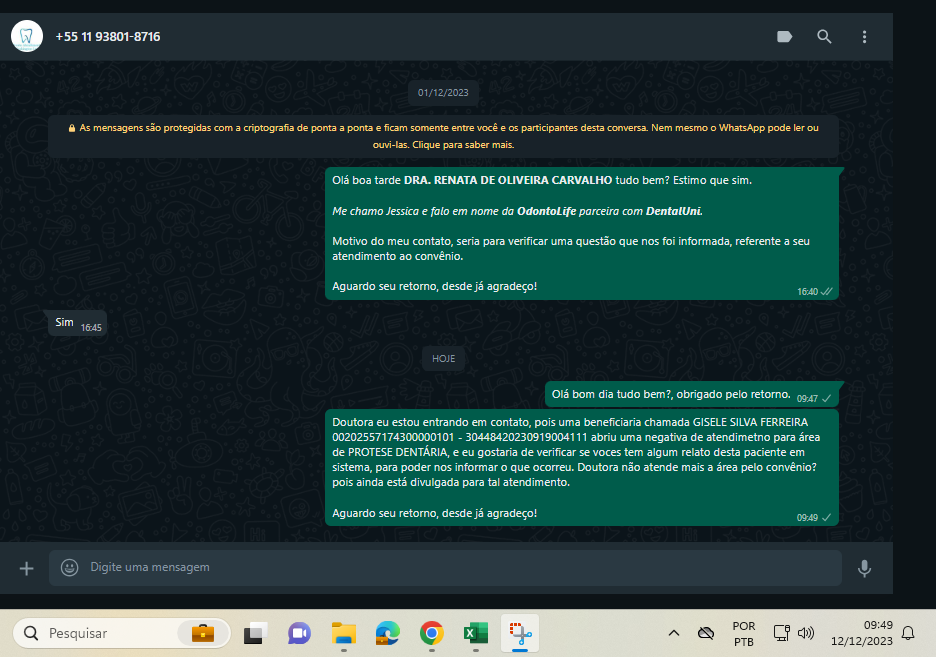Screen dimensions: 936x657
Task: Open Task View in the taskbar
Action: pyautogui.click(x=255, y=633)
